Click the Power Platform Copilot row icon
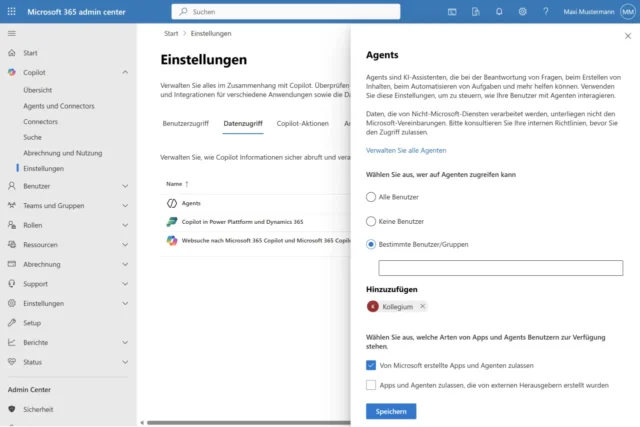Image resolution: width=640 pixels, height=427 pixels. 172,222
